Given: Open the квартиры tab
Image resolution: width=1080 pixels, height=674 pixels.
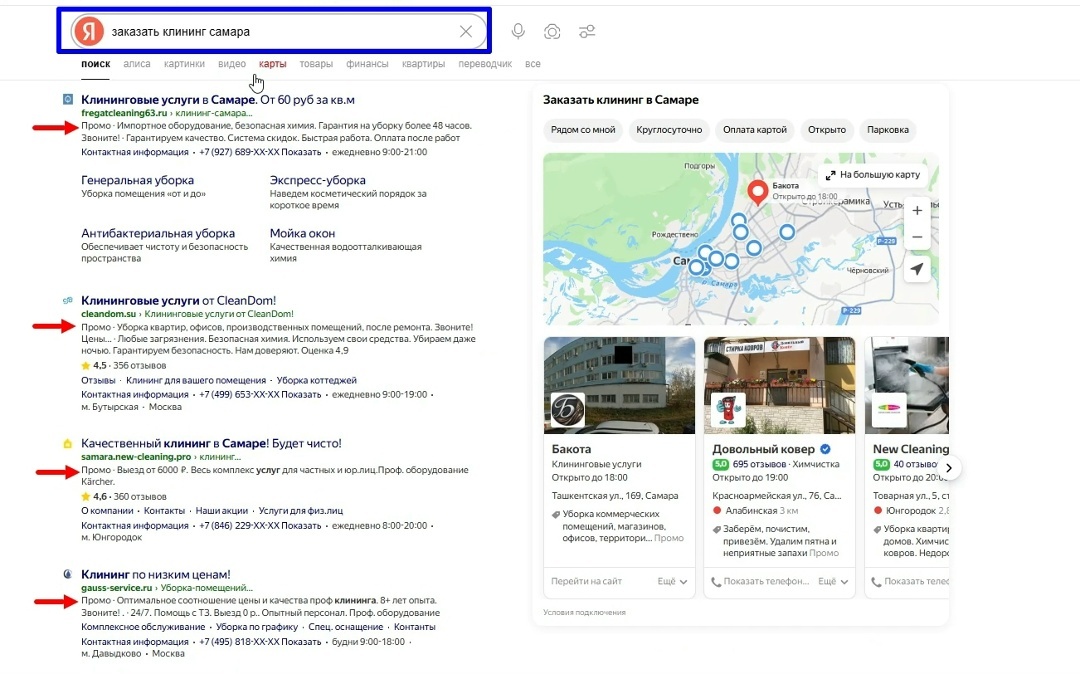Looking at the screenshot, I should [423, 63].
